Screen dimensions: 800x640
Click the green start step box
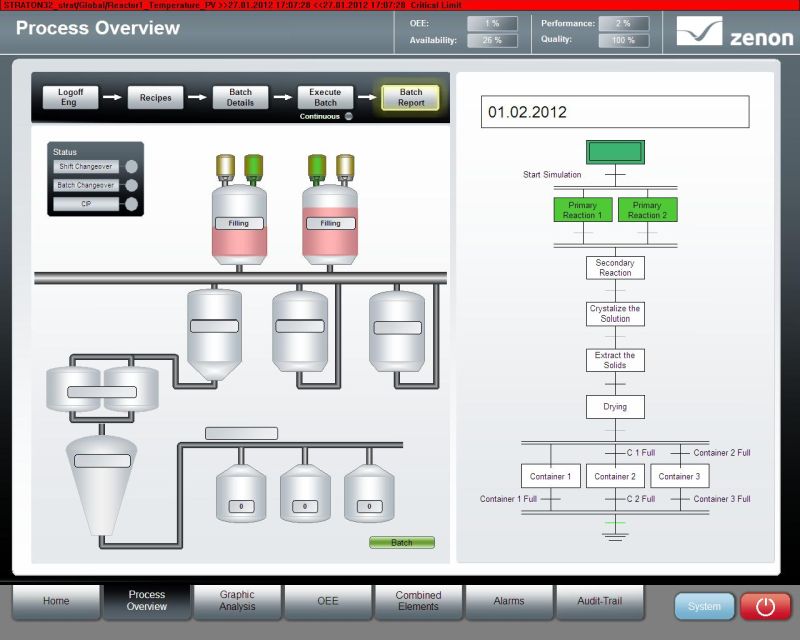615,152
